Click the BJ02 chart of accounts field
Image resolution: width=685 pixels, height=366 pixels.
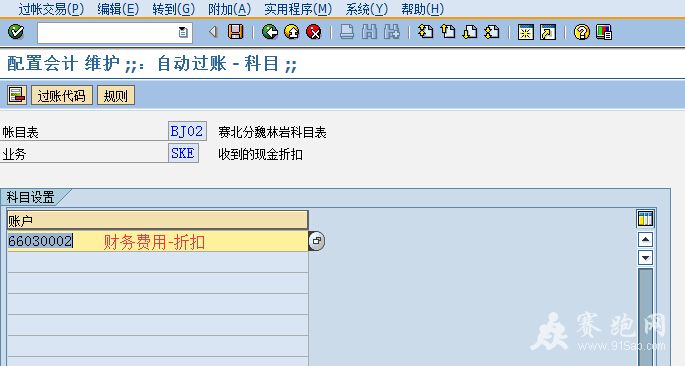[187, 131]
